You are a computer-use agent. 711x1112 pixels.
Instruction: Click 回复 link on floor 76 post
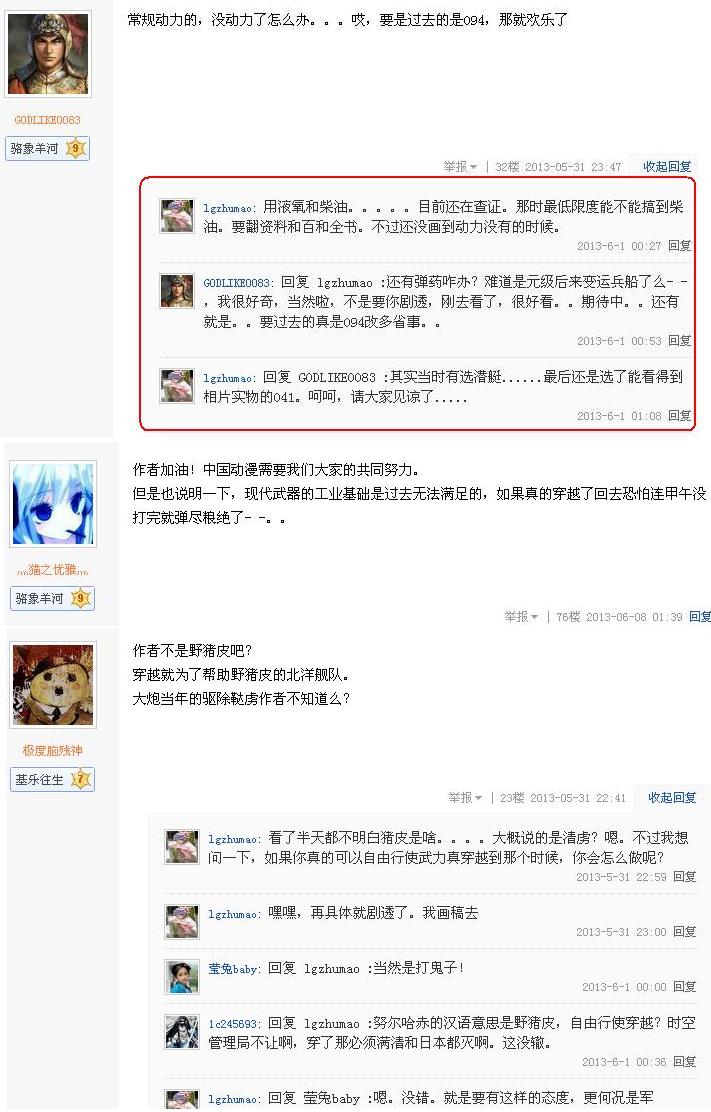(x=700, y=617)
